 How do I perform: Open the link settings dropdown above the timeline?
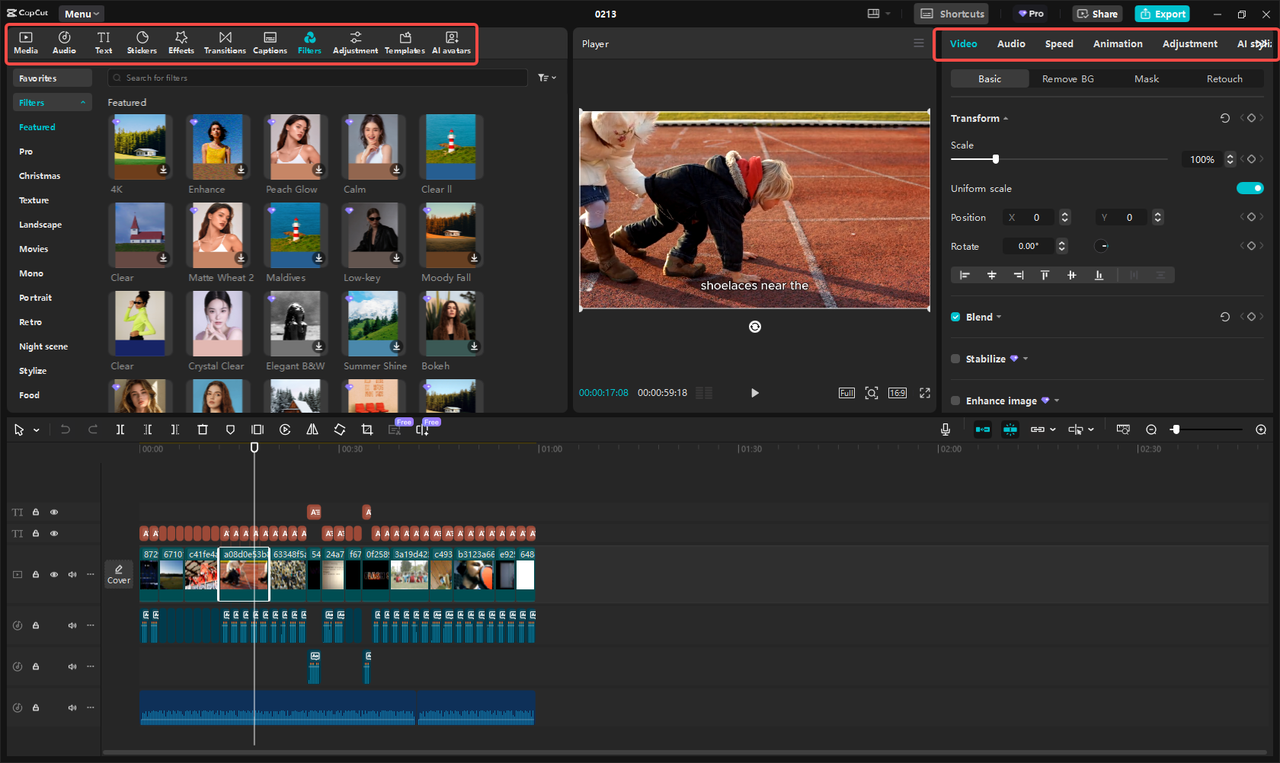[x=1052, y=429]
